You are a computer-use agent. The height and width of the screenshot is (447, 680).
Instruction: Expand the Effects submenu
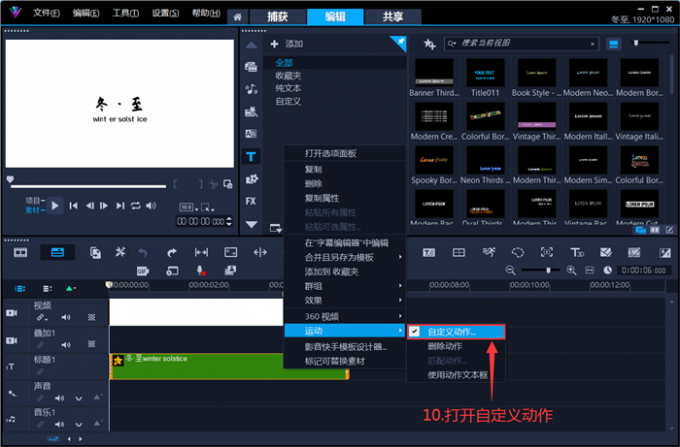[x=400, y=300]
